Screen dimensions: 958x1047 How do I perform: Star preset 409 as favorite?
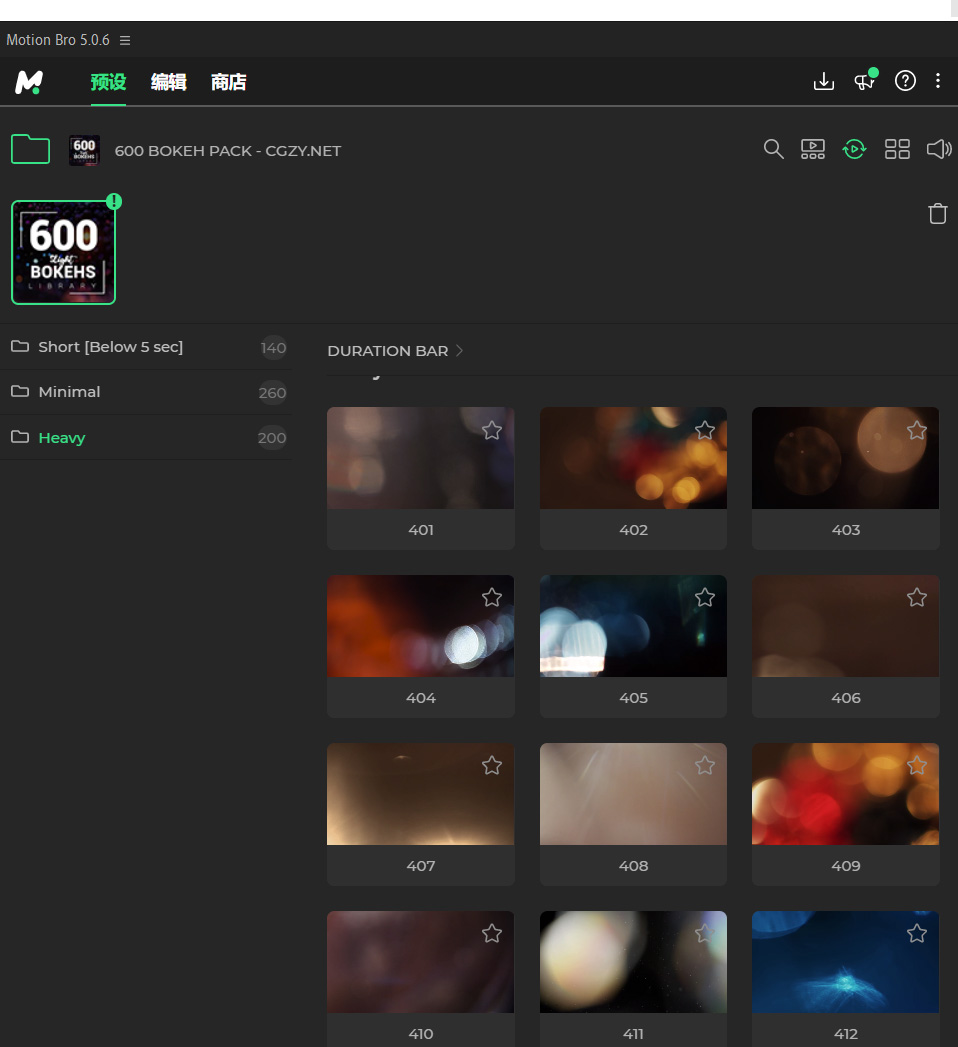point(917,766)
